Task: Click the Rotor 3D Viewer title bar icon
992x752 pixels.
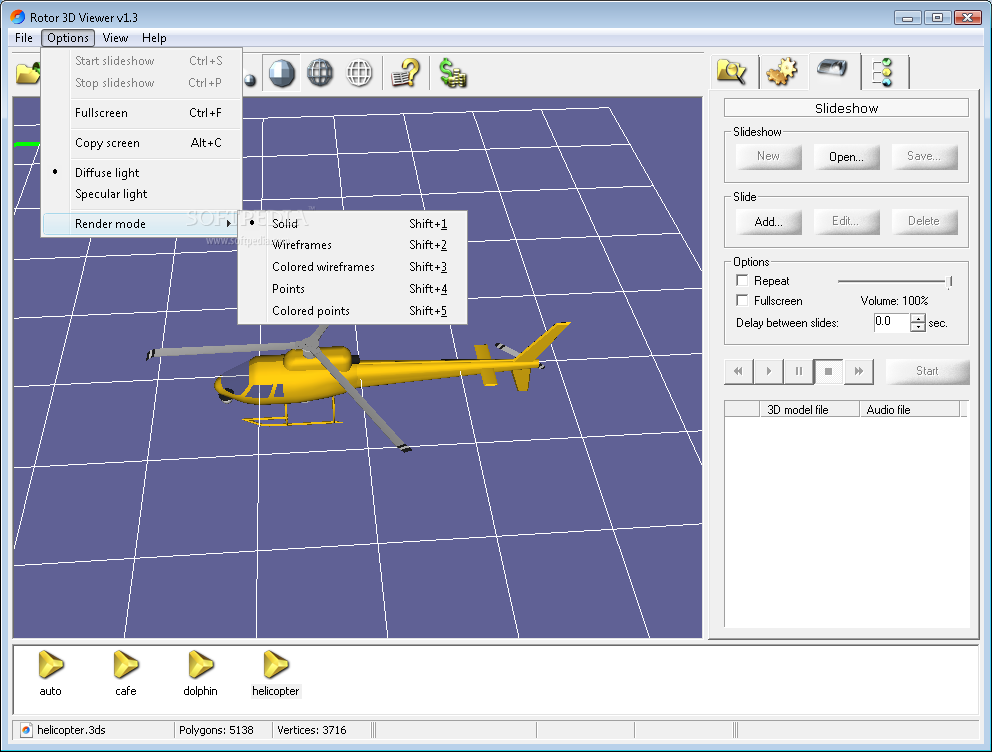Action: (18, 17)
